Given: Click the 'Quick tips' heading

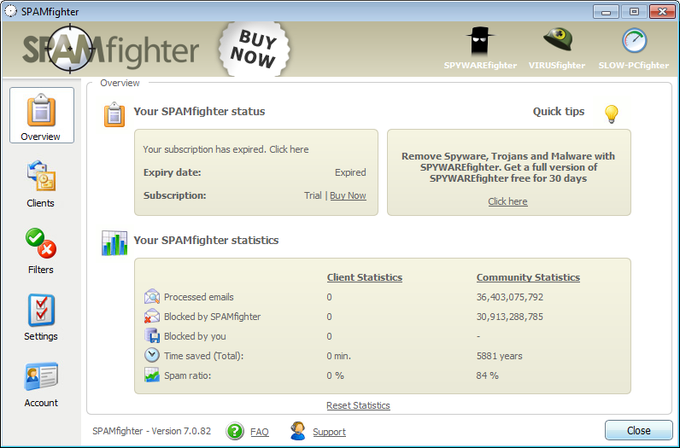Looking at the screenshot, I should (558, 111).
